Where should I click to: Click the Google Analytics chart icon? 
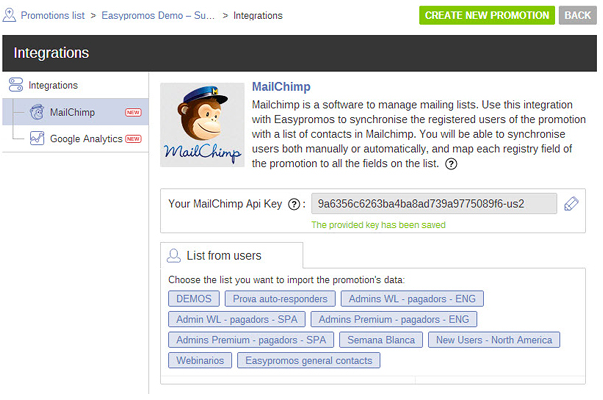tap(37, 138)
